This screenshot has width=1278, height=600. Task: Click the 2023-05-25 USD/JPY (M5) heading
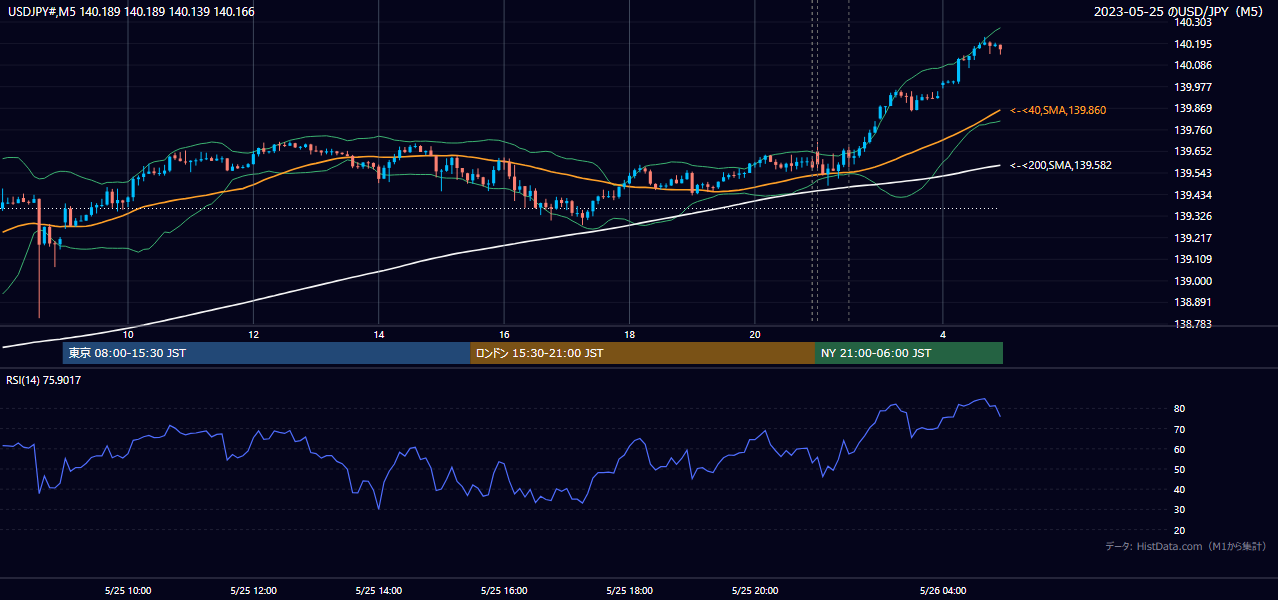coord(1180,11)
